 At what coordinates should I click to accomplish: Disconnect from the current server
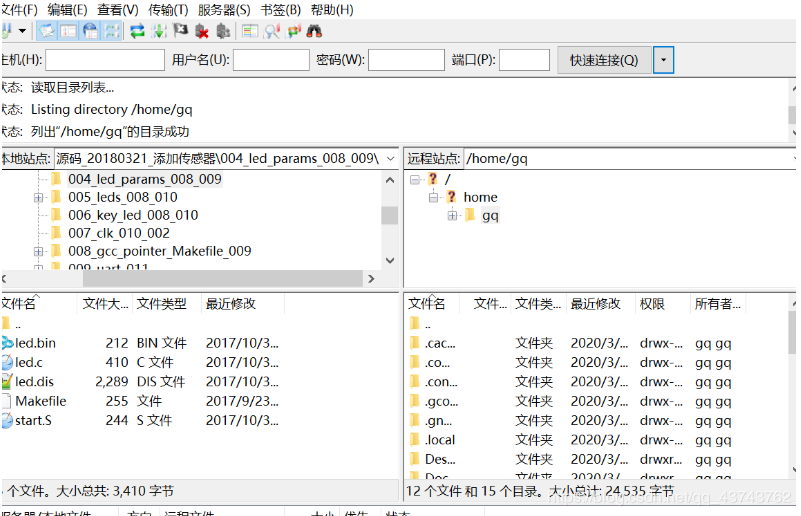tap(202, 31)
